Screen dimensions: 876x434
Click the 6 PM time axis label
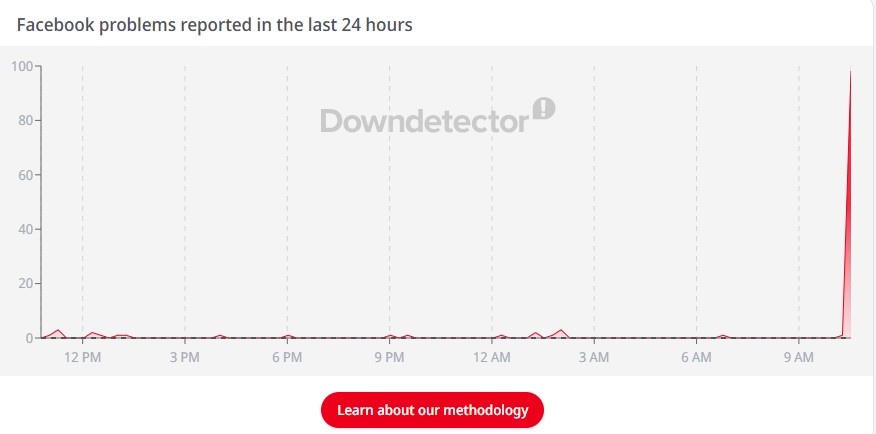coord(287,357)
